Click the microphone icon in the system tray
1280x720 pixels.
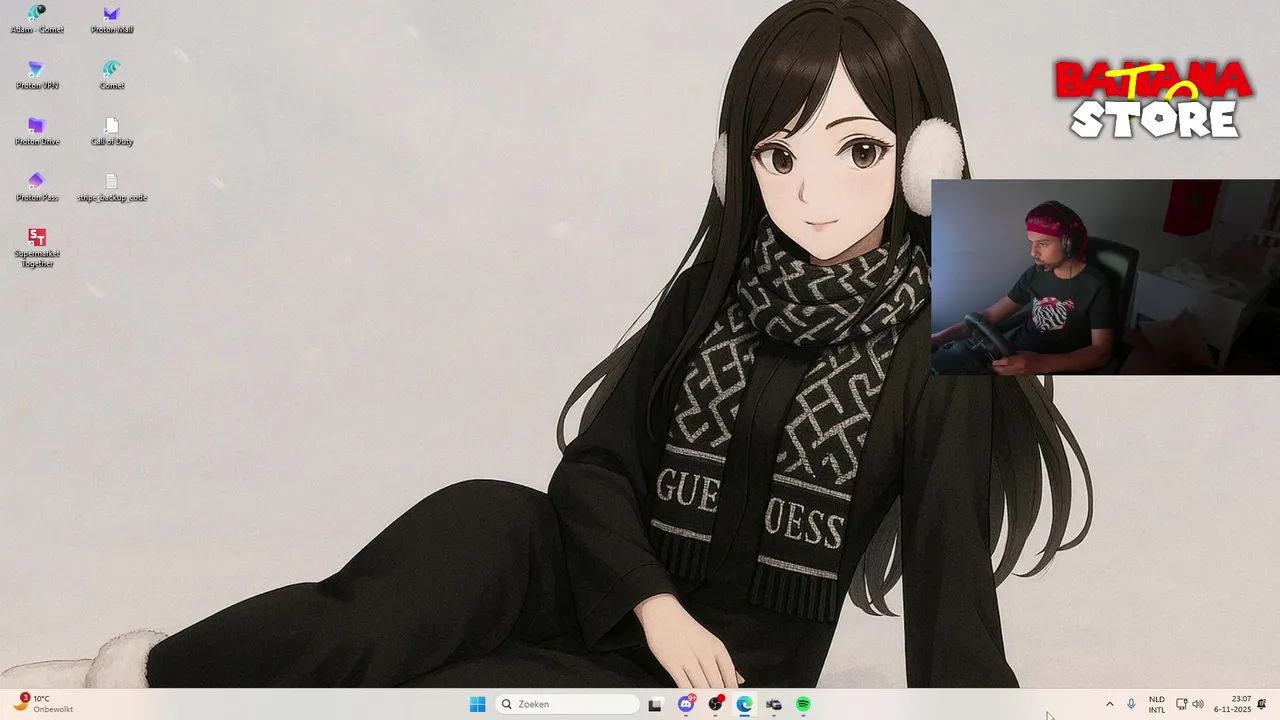click(1131, 704)
